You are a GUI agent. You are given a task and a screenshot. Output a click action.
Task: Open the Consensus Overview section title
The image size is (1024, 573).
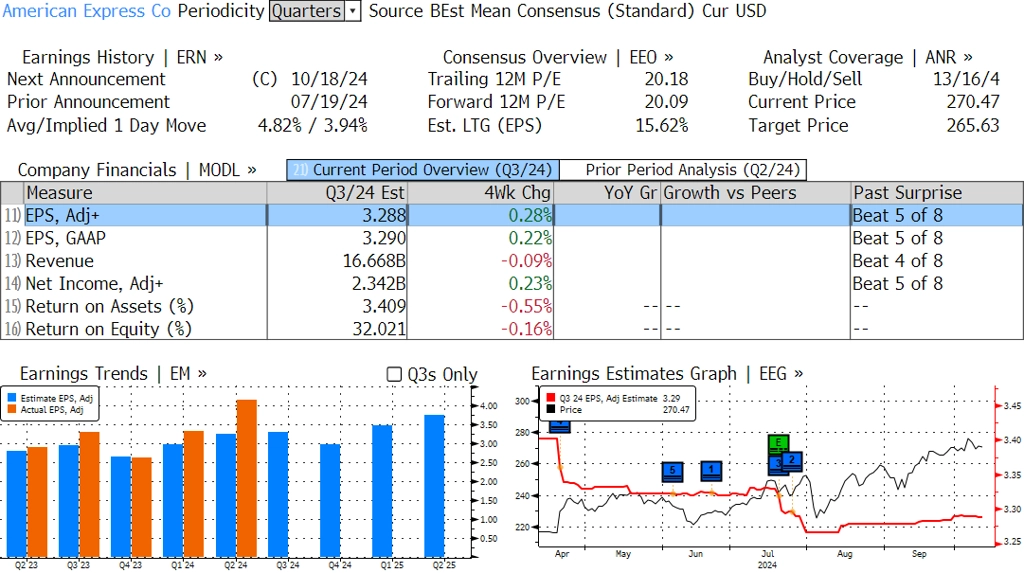click(524, 57)
